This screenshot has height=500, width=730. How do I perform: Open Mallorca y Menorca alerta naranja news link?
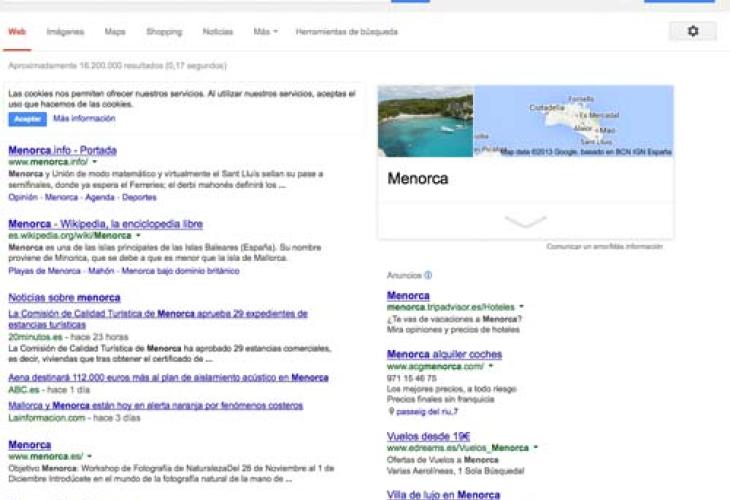155,405
